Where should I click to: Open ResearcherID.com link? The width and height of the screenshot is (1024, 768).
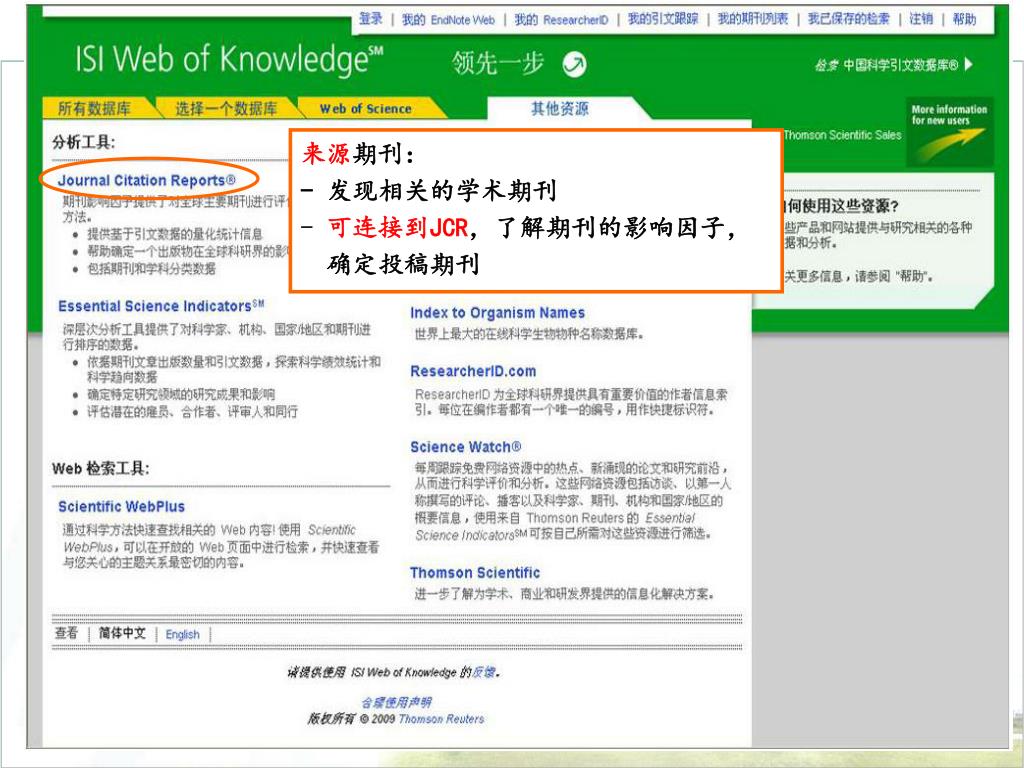[473, 371]
